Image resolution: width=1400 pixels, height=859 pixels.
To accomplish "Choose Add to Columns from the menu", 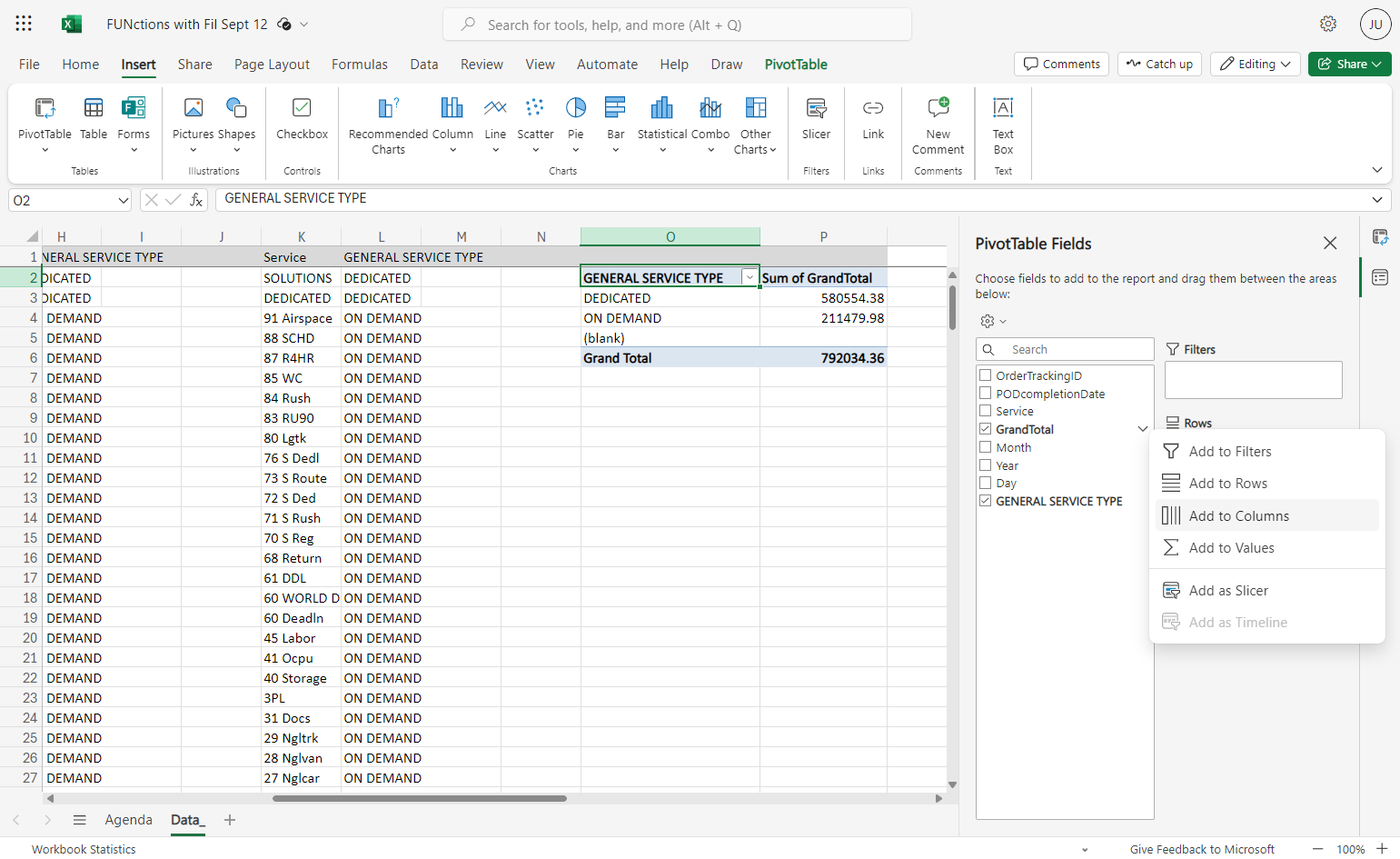I will pos(1267,515).
